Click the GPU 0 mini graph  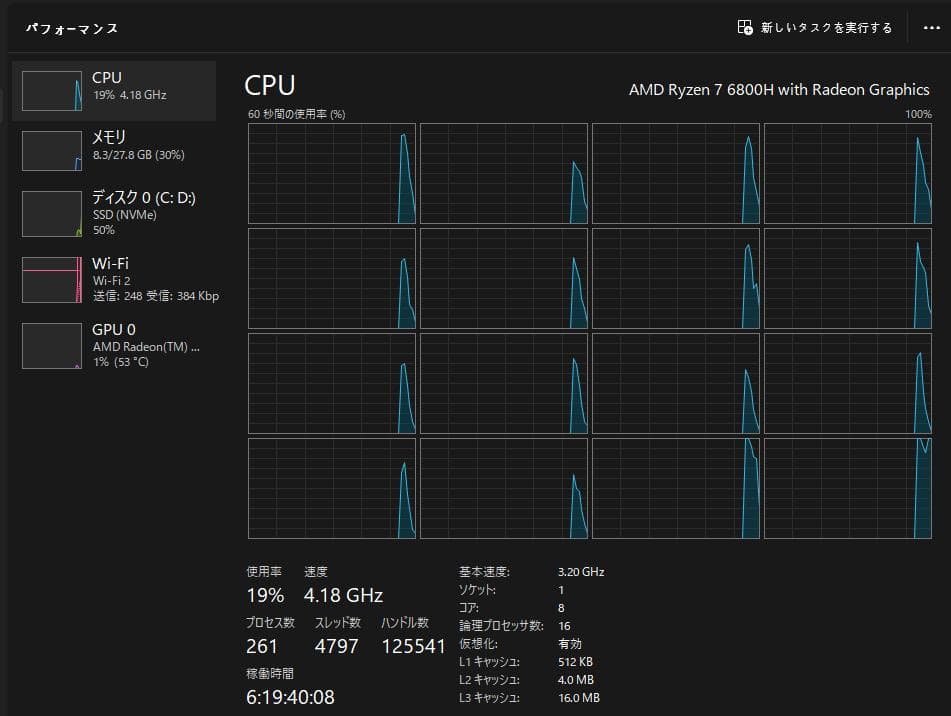(51, 345)
